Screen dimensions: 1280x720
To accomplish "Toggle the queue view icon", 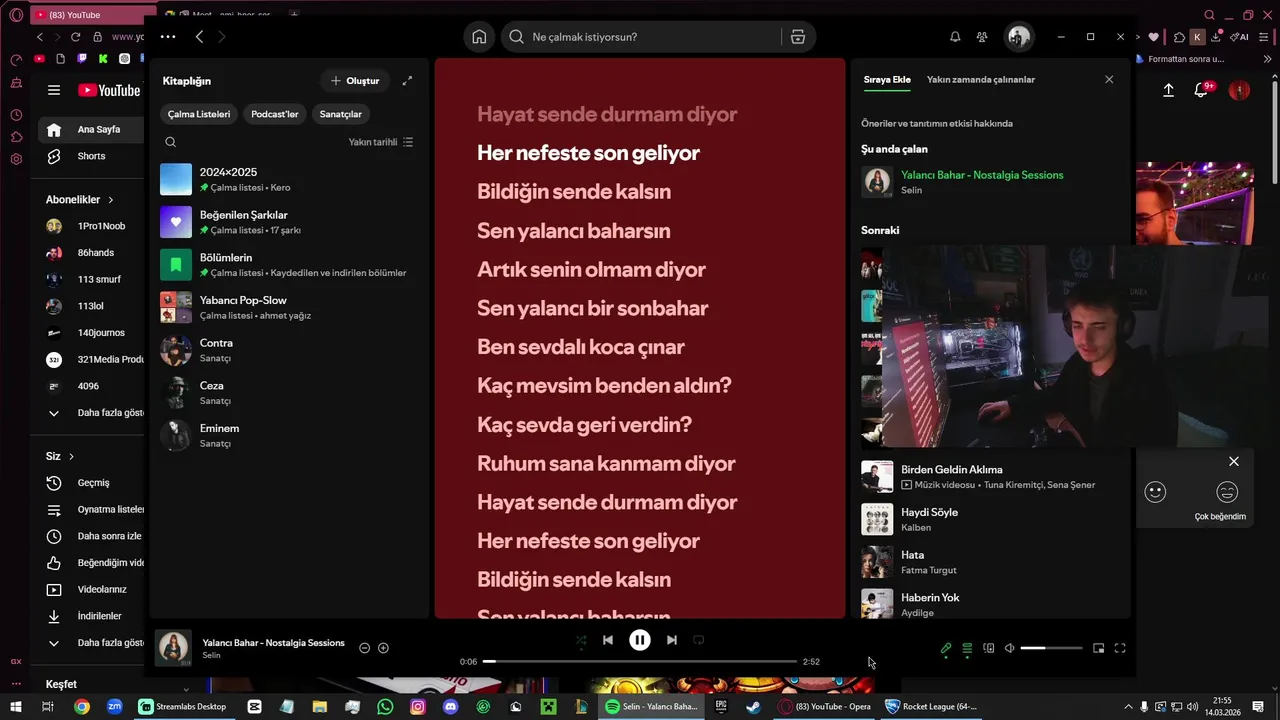I will pyautogui.click(x=967, y=648).
